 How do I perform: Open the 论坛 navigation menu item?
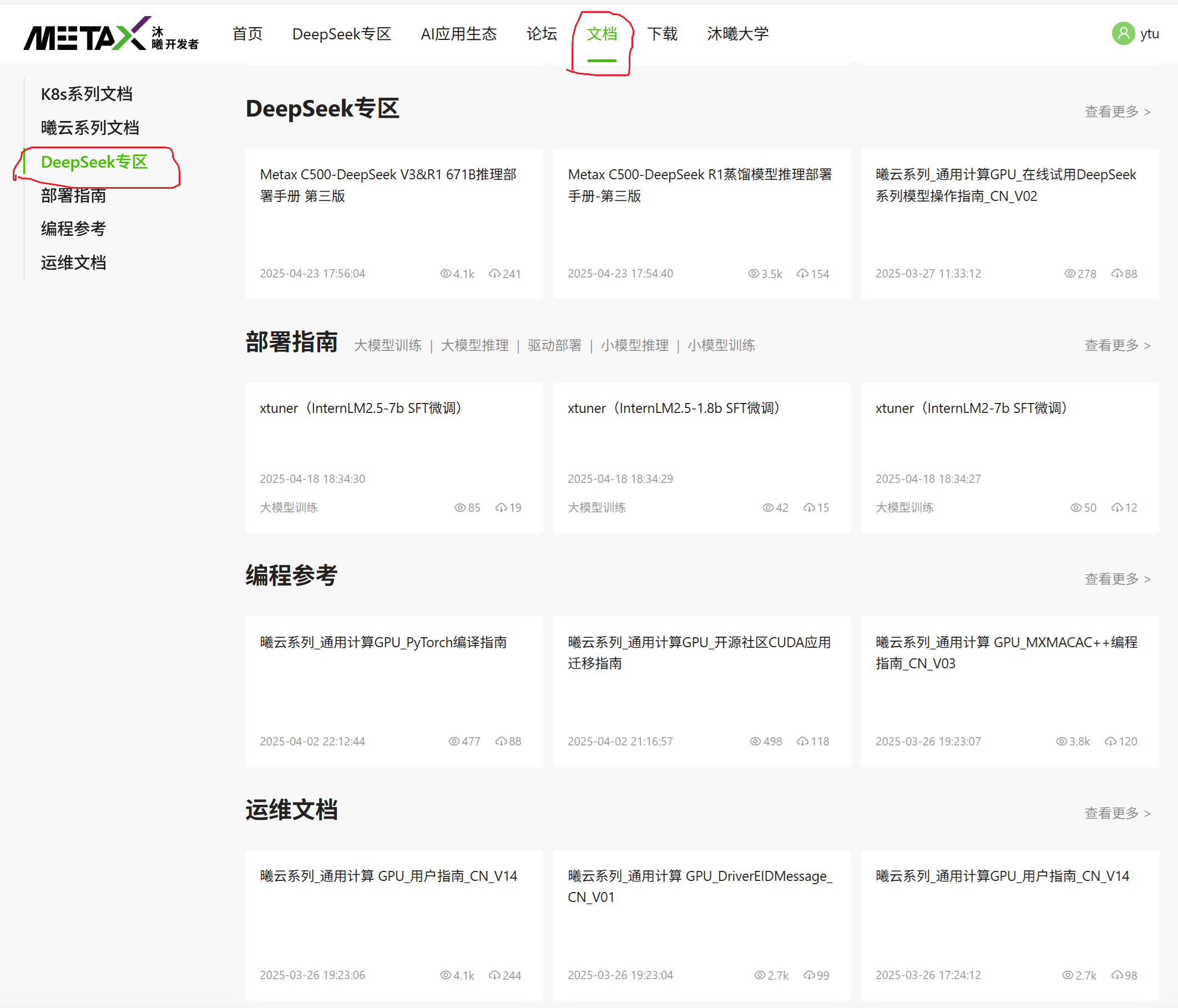click(x=541, y=34)
